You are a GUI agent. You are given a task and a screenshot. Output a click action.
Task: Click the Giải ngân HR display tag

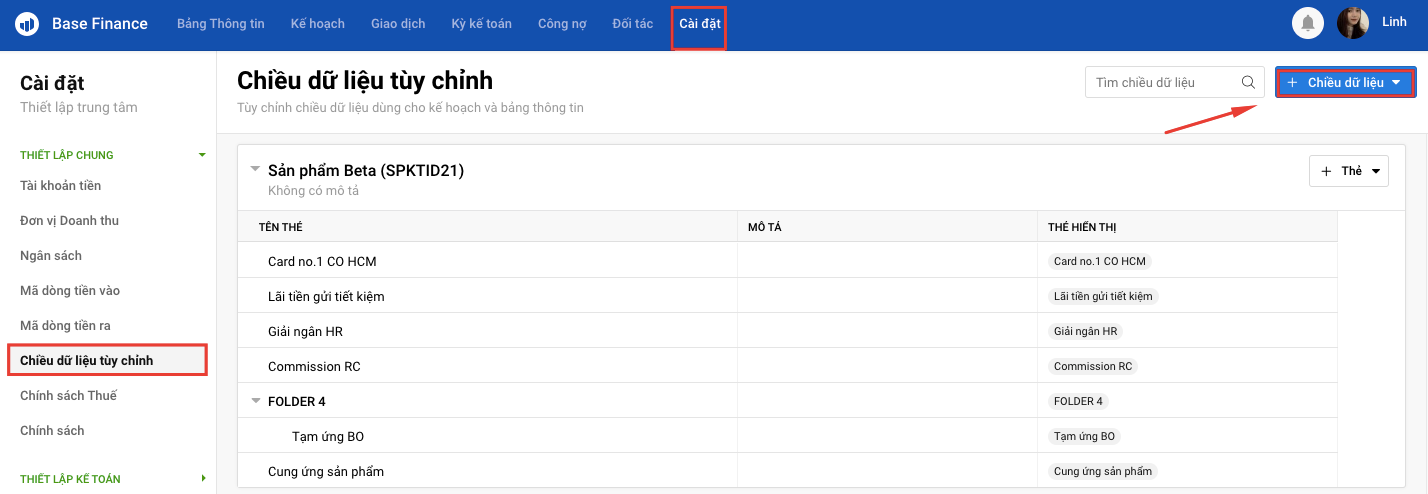[x=1086, y=331]
